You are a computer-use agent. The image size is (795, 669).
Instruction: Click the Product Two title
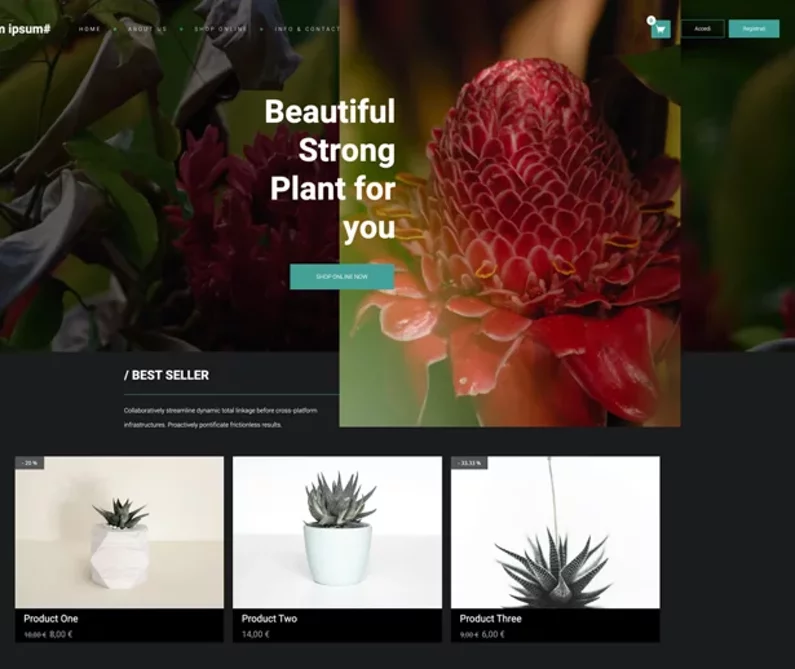[269, 618]
